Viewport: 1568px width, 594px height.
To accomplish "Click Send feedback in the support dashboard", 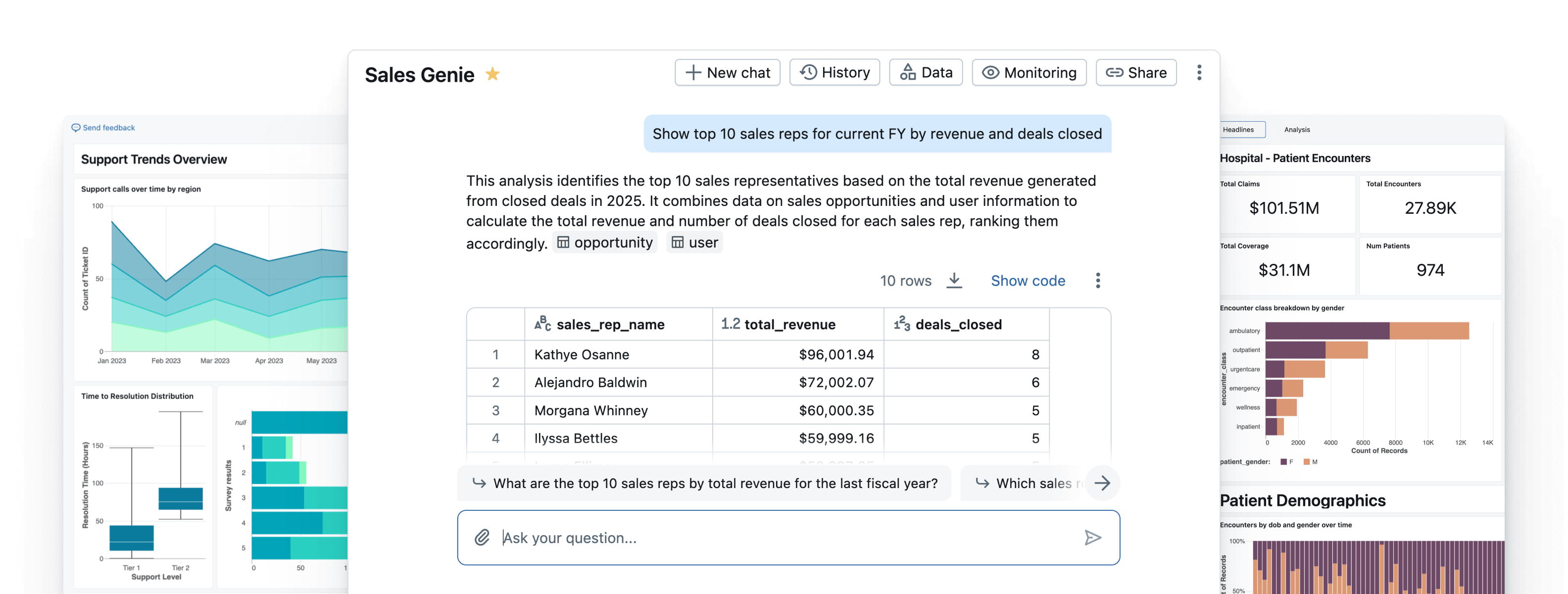I will pos(103,128).
